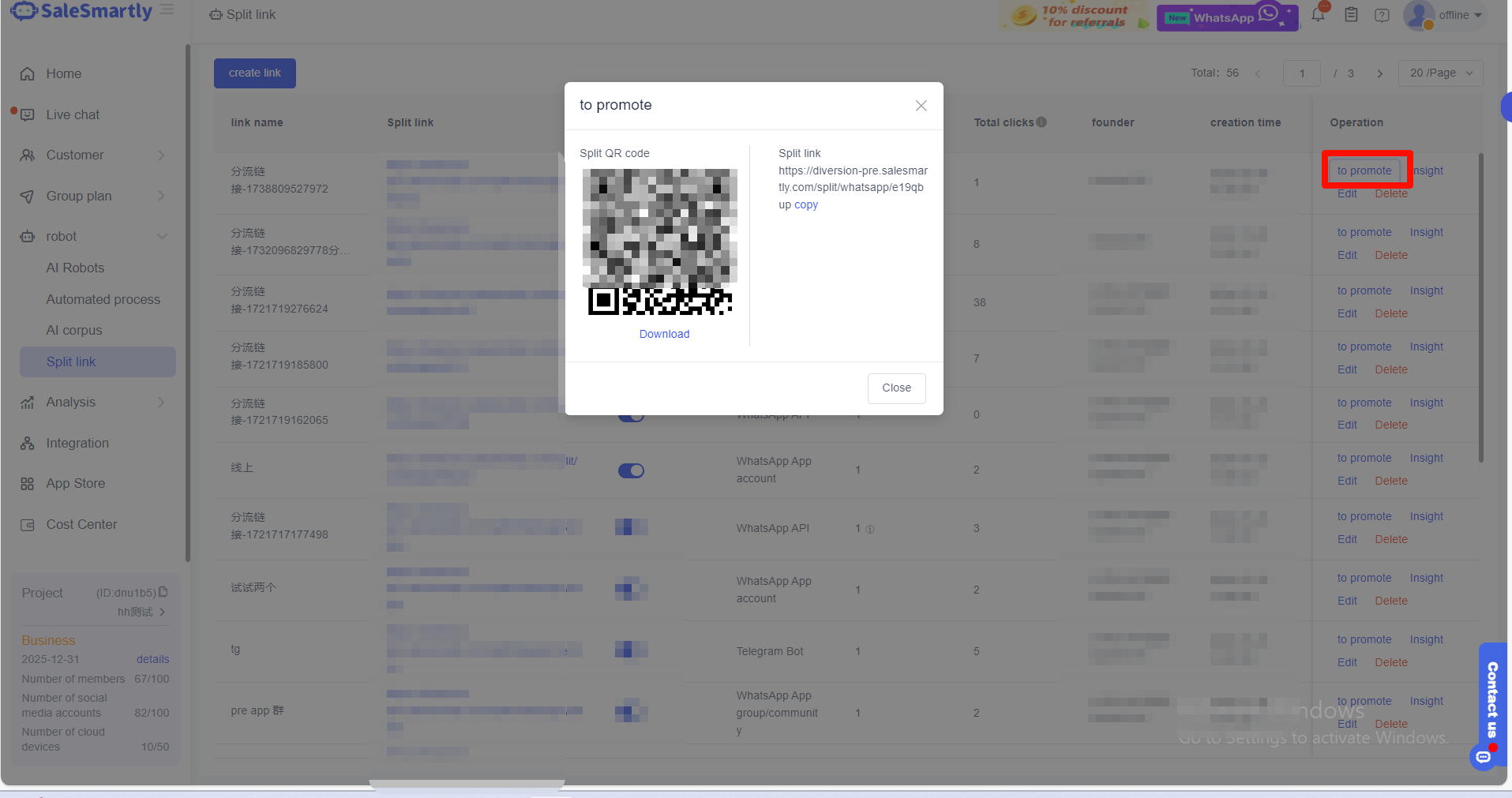1512x798 pixels.
Task: Click the link name pre app 群
Action: tap(257, 710)
